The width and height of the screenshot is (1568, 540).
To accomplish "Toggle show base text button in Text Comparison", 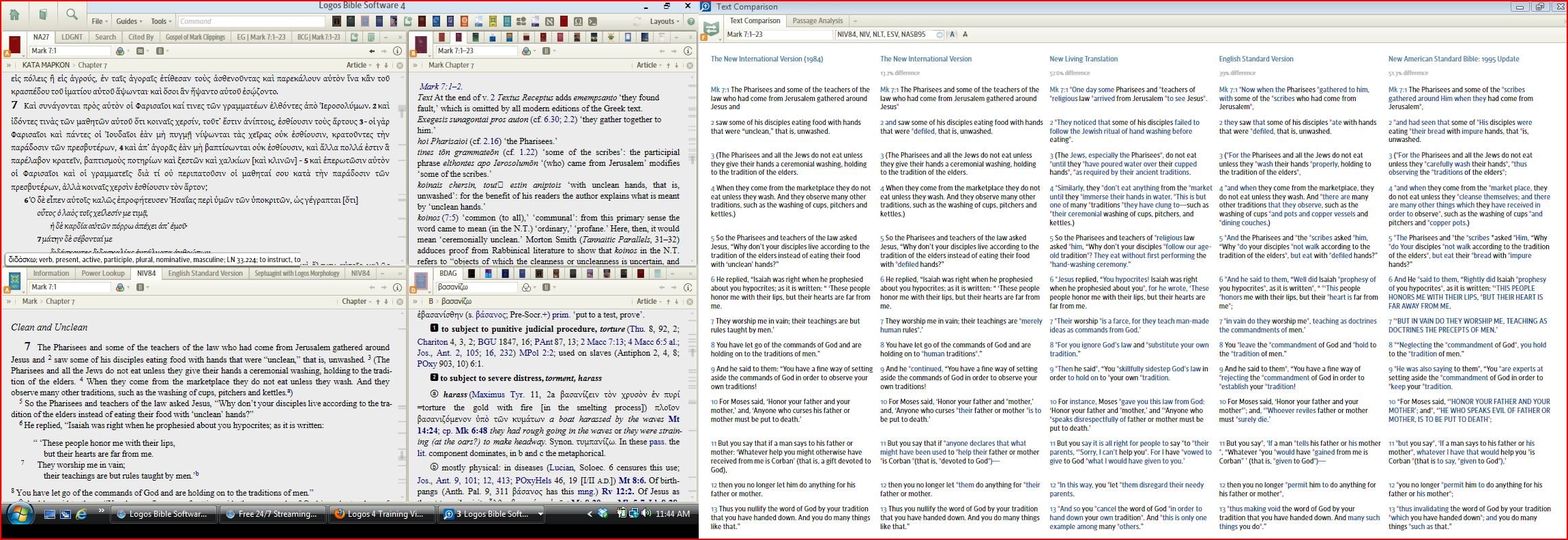I will click(965, 34).
